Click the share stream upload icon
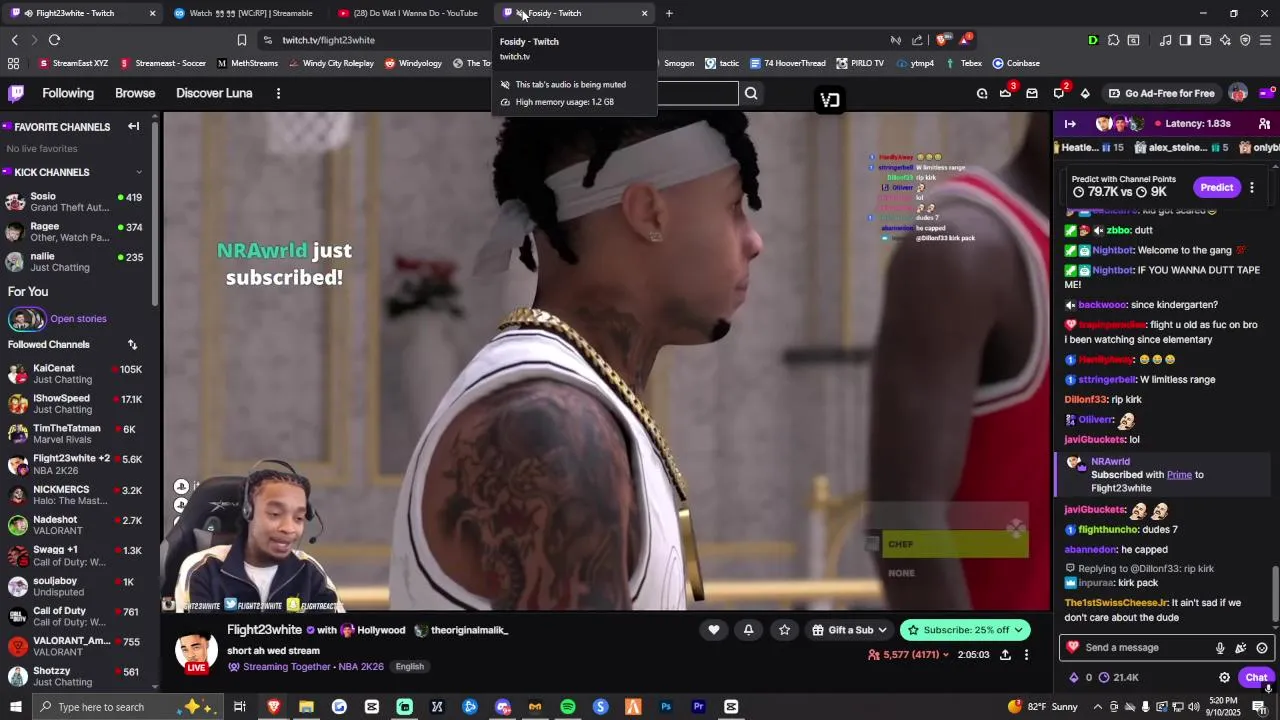 point(1005,654)
